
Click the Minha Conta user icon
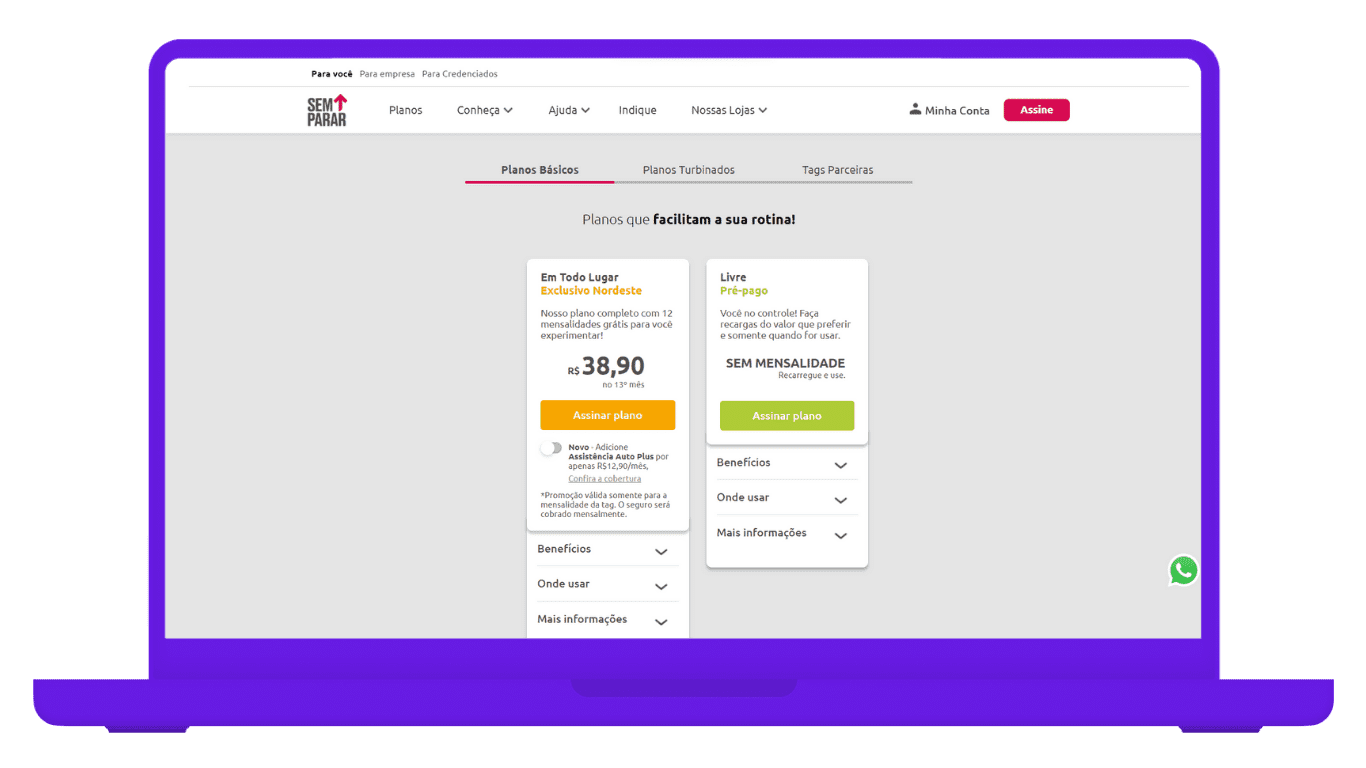(914, 109)
